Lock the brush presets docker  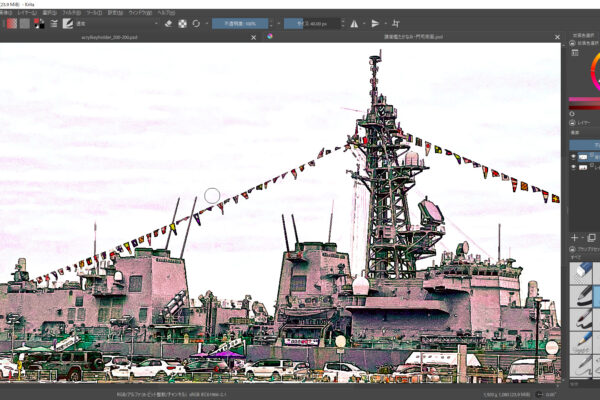click(x=573, y=249)
